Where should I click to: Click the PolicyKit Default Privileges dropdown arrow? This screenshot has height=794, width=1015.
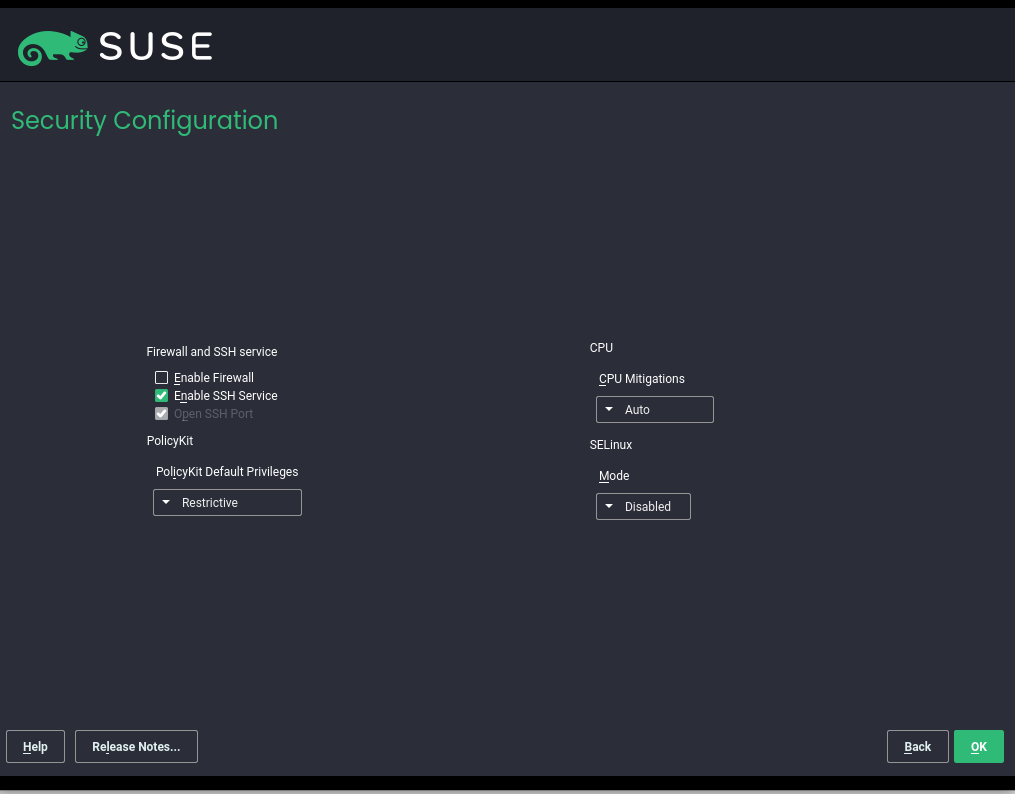[x=167, y=502]
